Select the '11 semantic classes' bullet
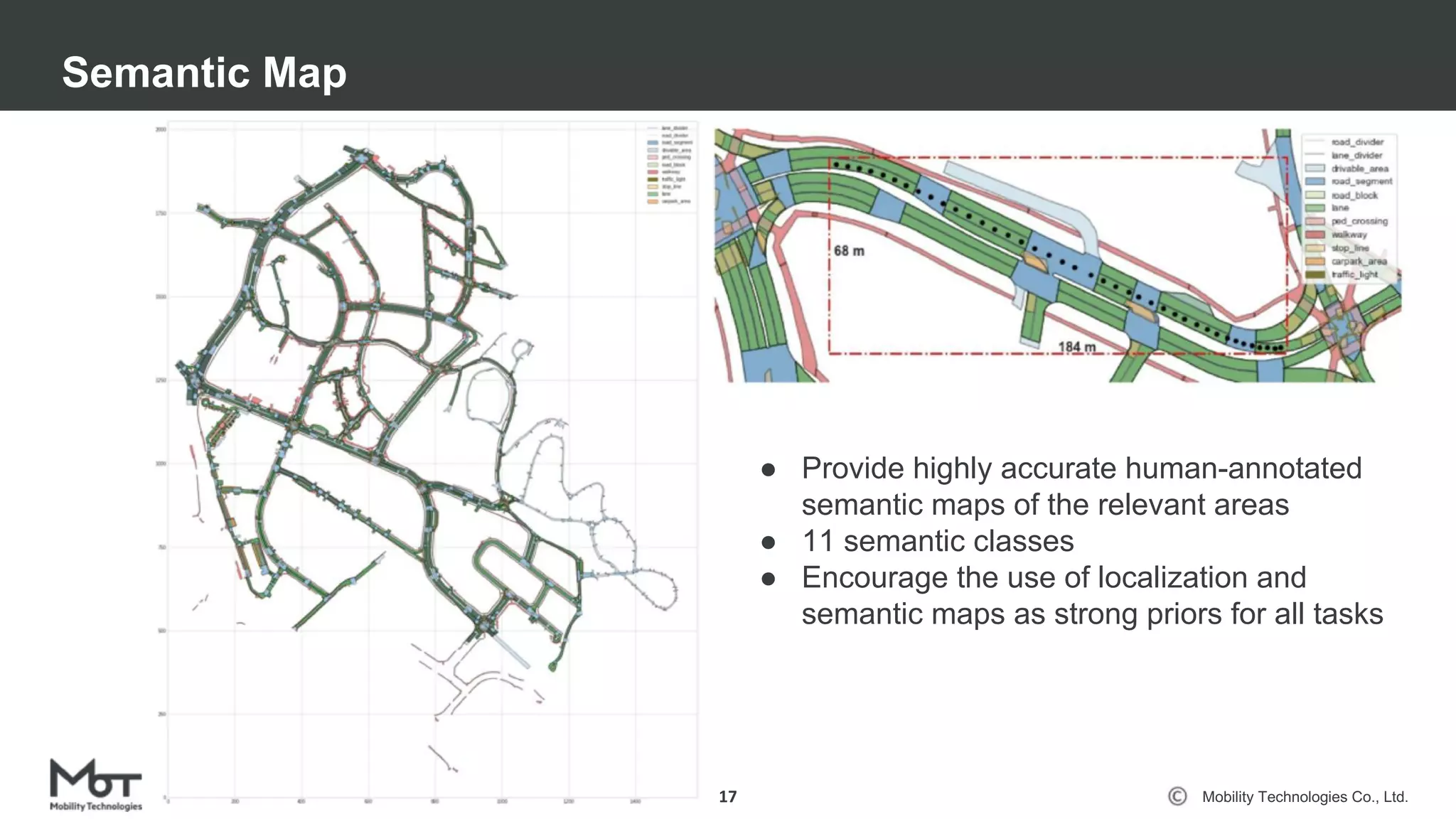The height and width of the screenshot is (819, 1456). pyautogui.click(x=938, y=541)
